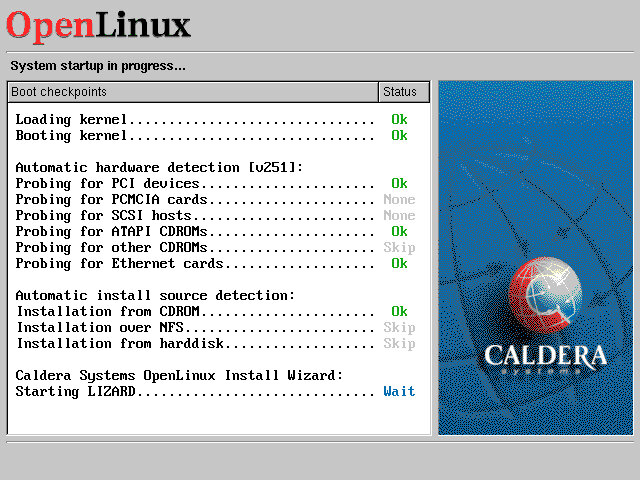Click the Probing for ATAPI CDROMs entry
The width and height of the screenshot is (640, 480).
coord(194,232)
